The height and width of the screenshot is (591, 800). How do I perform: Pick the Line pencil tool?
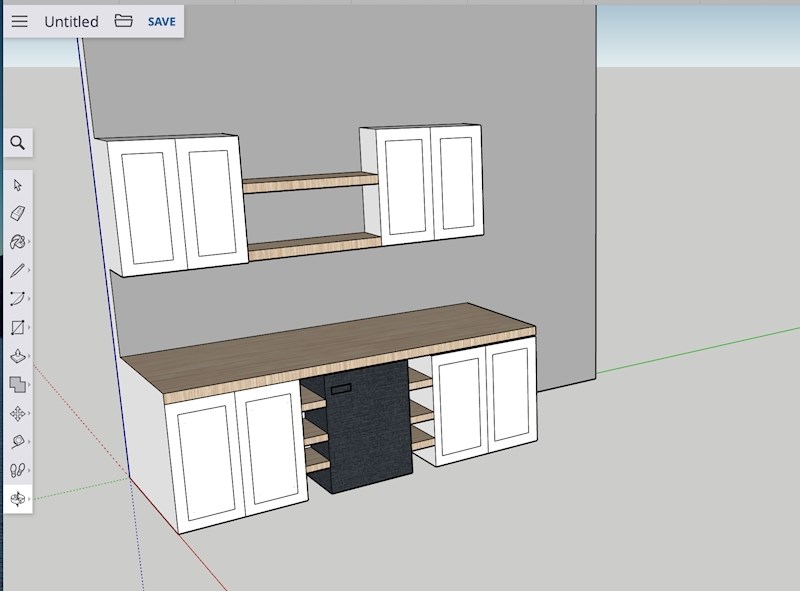click(x=17, y=270)
